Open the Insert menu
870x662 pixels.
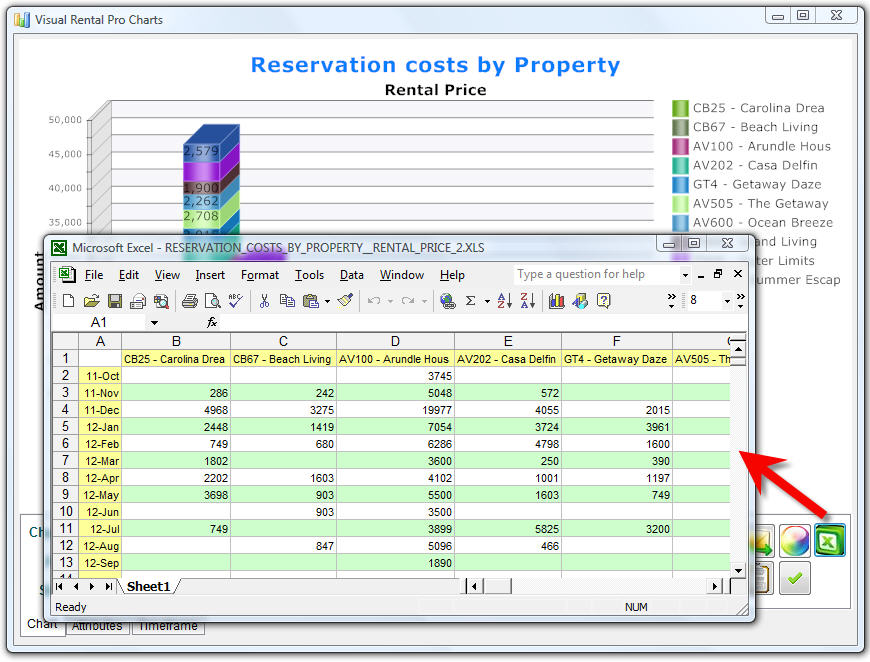210,275
